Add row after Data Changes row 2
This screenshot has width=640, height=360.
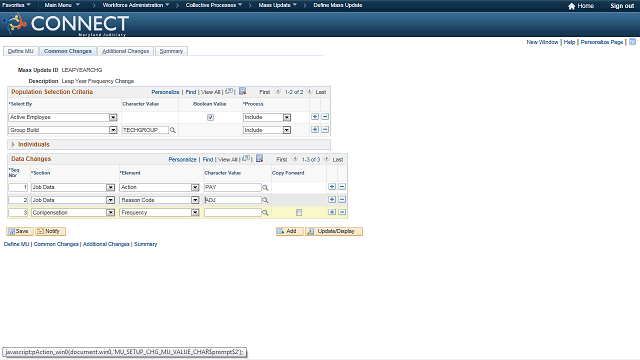[332, 200]
